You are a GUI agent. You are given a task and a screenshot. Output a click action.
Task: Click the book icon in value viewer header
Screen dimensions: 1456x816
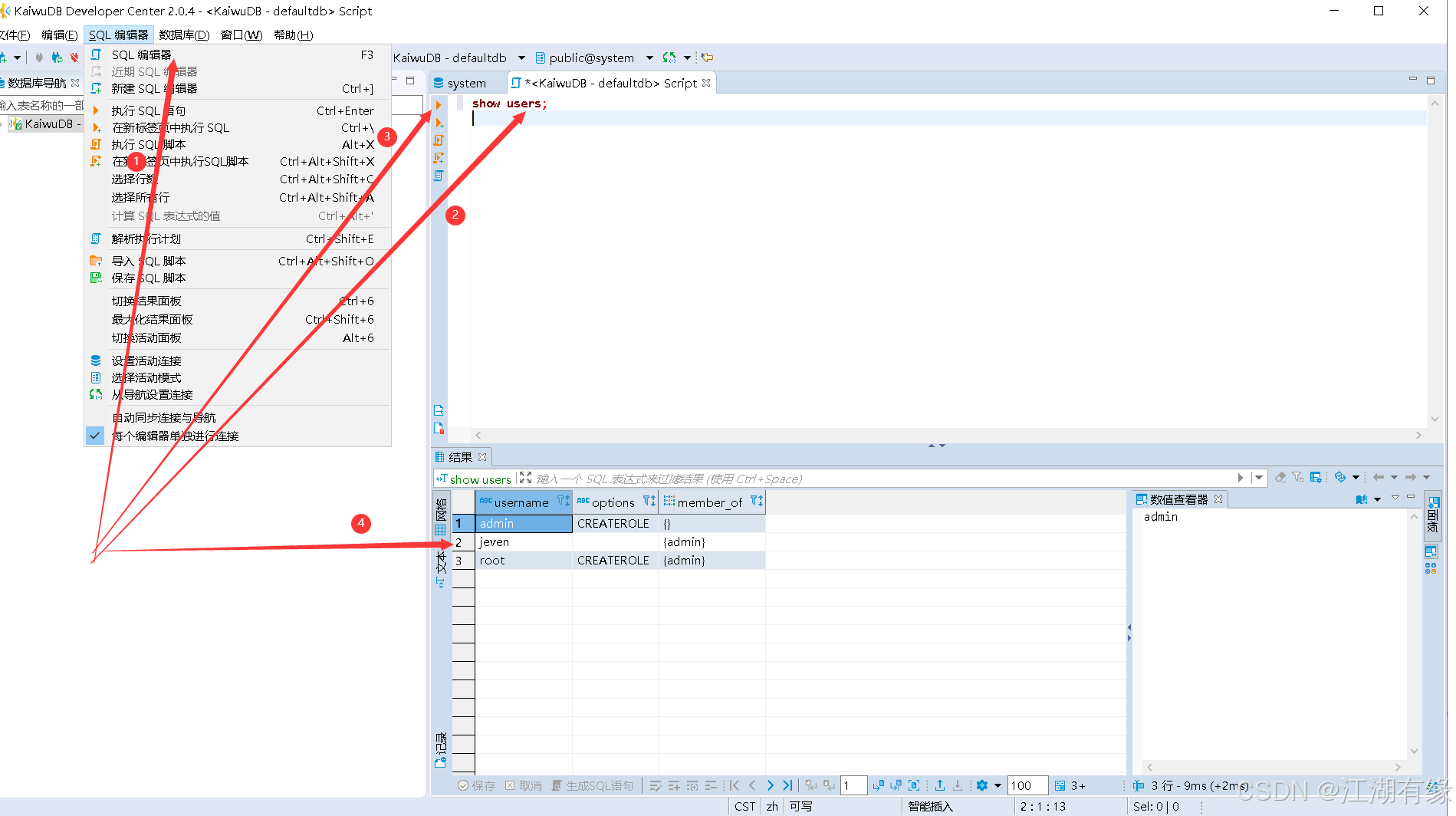pyautogui.click(x=1362, y=499)
